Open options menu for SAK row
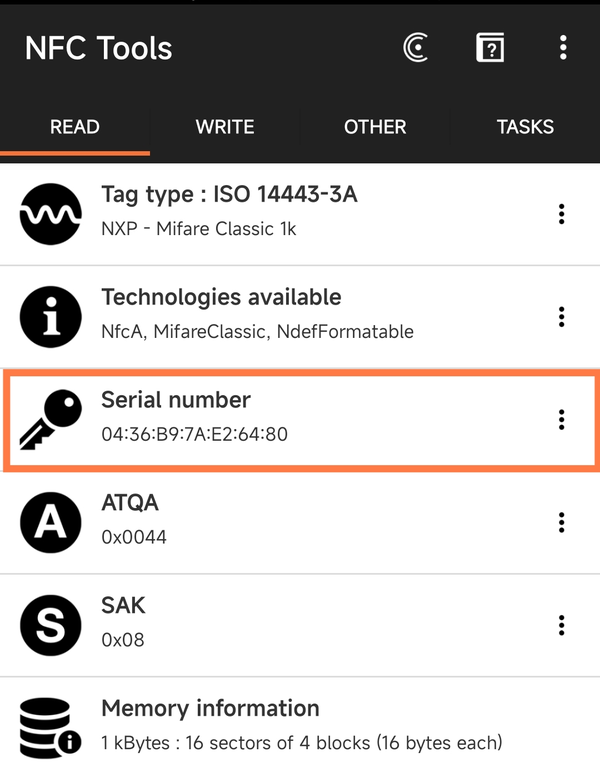This screenshot has width=600, height=777. click(x=562, y=626)
